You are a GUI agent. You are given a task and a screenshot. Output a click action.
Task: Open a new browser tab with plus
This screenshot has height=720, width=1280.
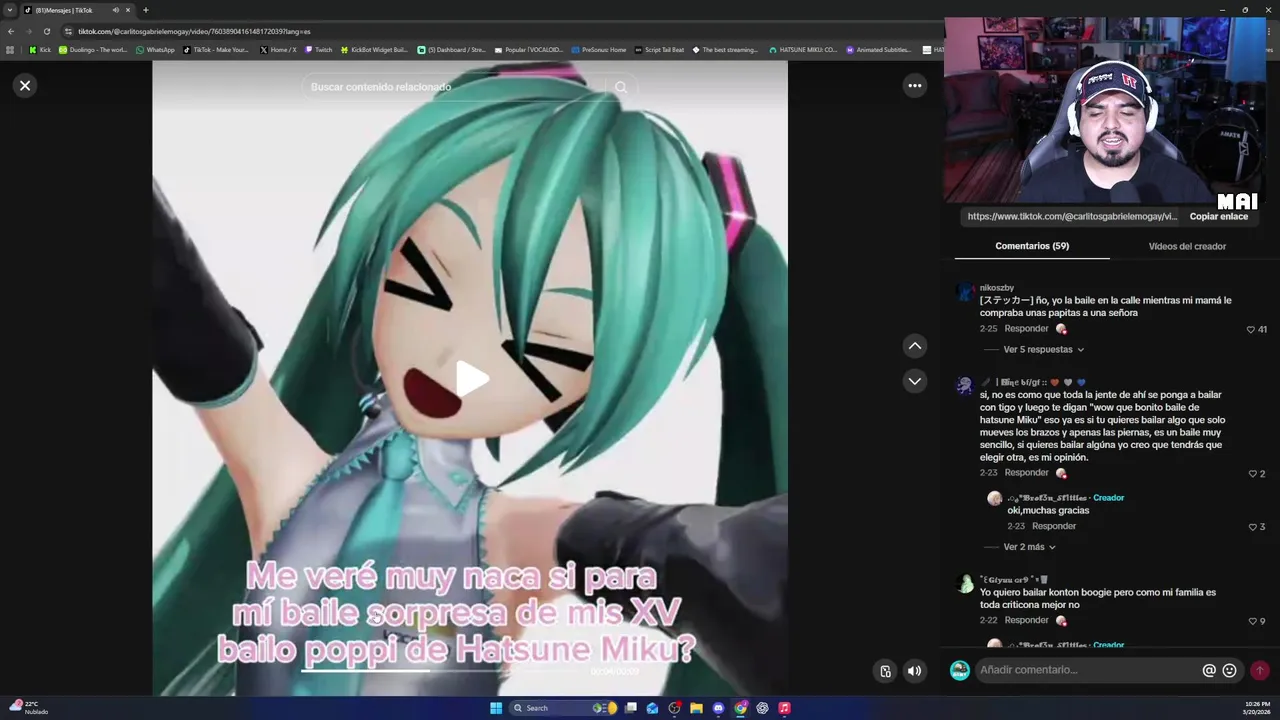146,10
